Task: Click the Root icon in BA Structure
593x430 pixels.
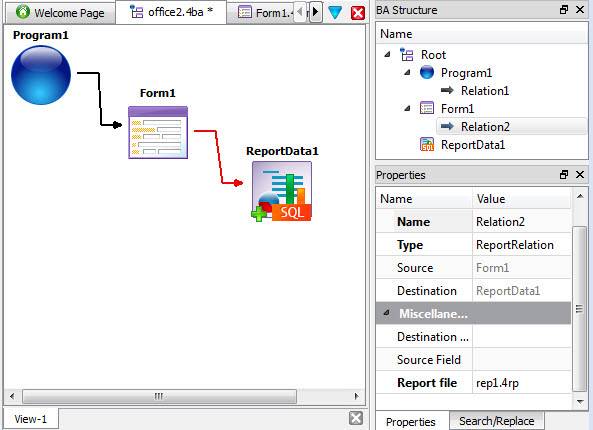Action: [x=407, y=55]
